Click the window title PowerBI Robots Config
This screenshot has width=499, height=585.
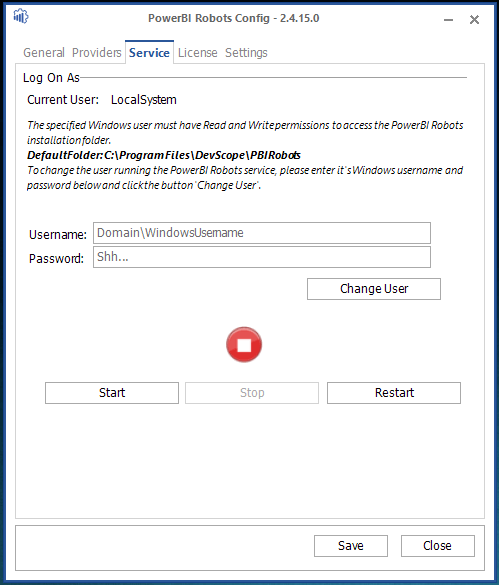tap(234, 18)
